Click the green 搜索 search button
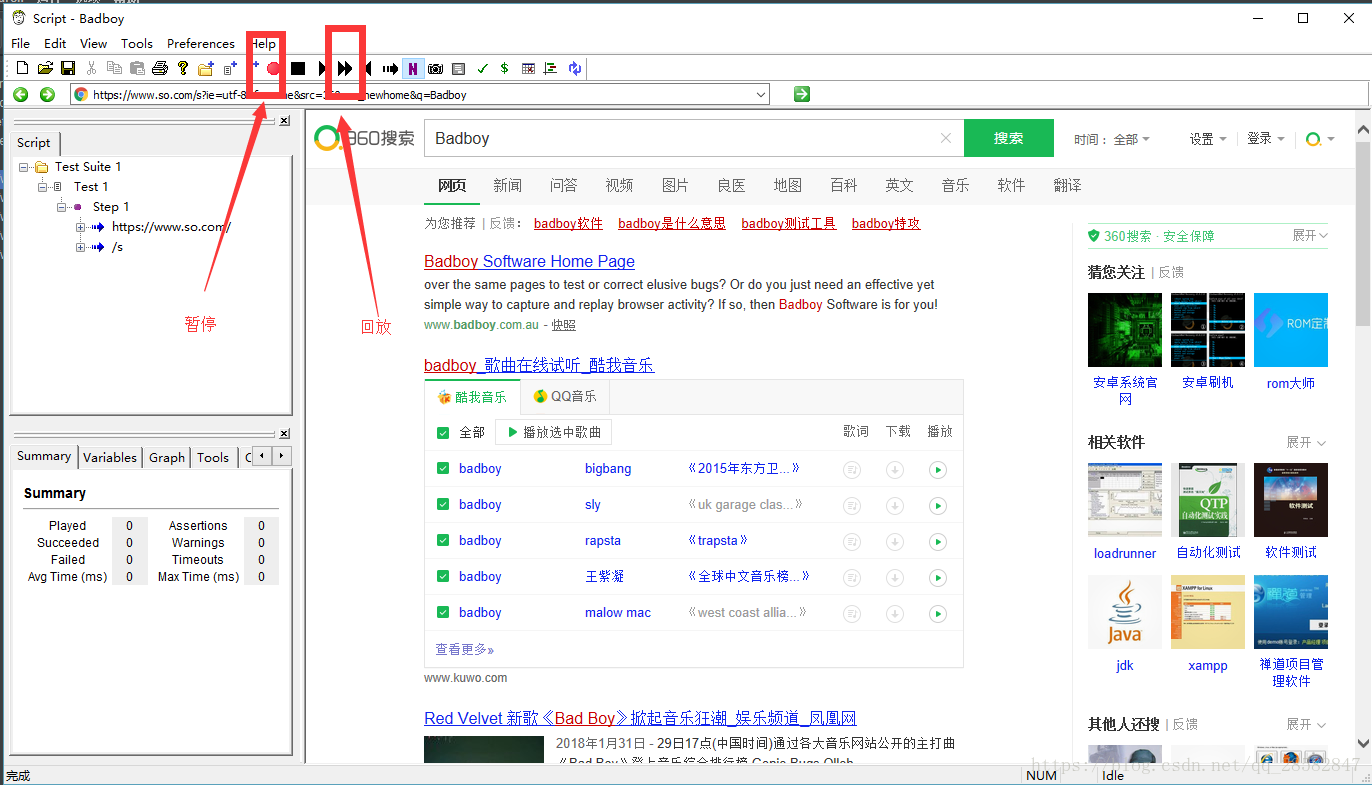 1008,138
